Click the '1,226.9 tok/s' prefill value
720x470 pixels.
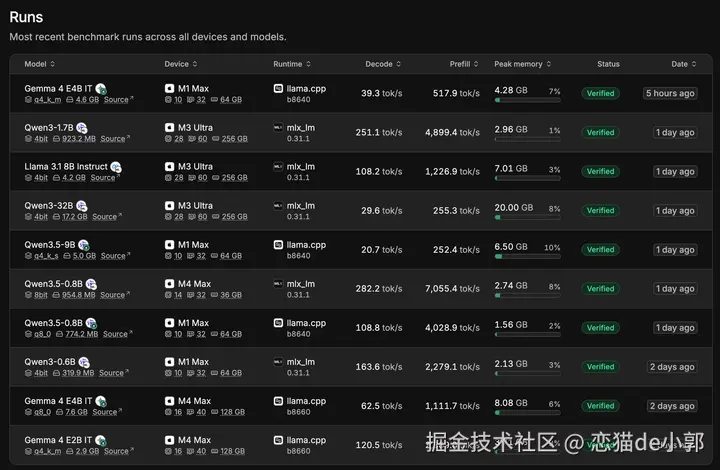click(x=452, y=171)
